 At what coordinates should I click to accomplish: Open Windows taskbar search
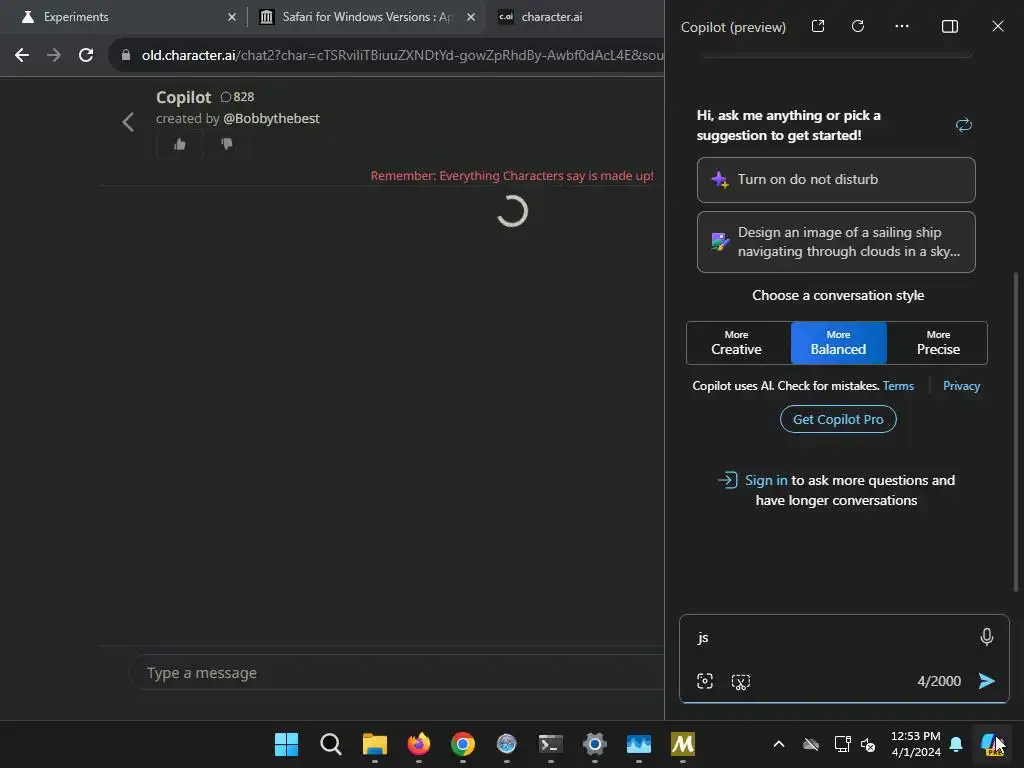tap(330, 744)
